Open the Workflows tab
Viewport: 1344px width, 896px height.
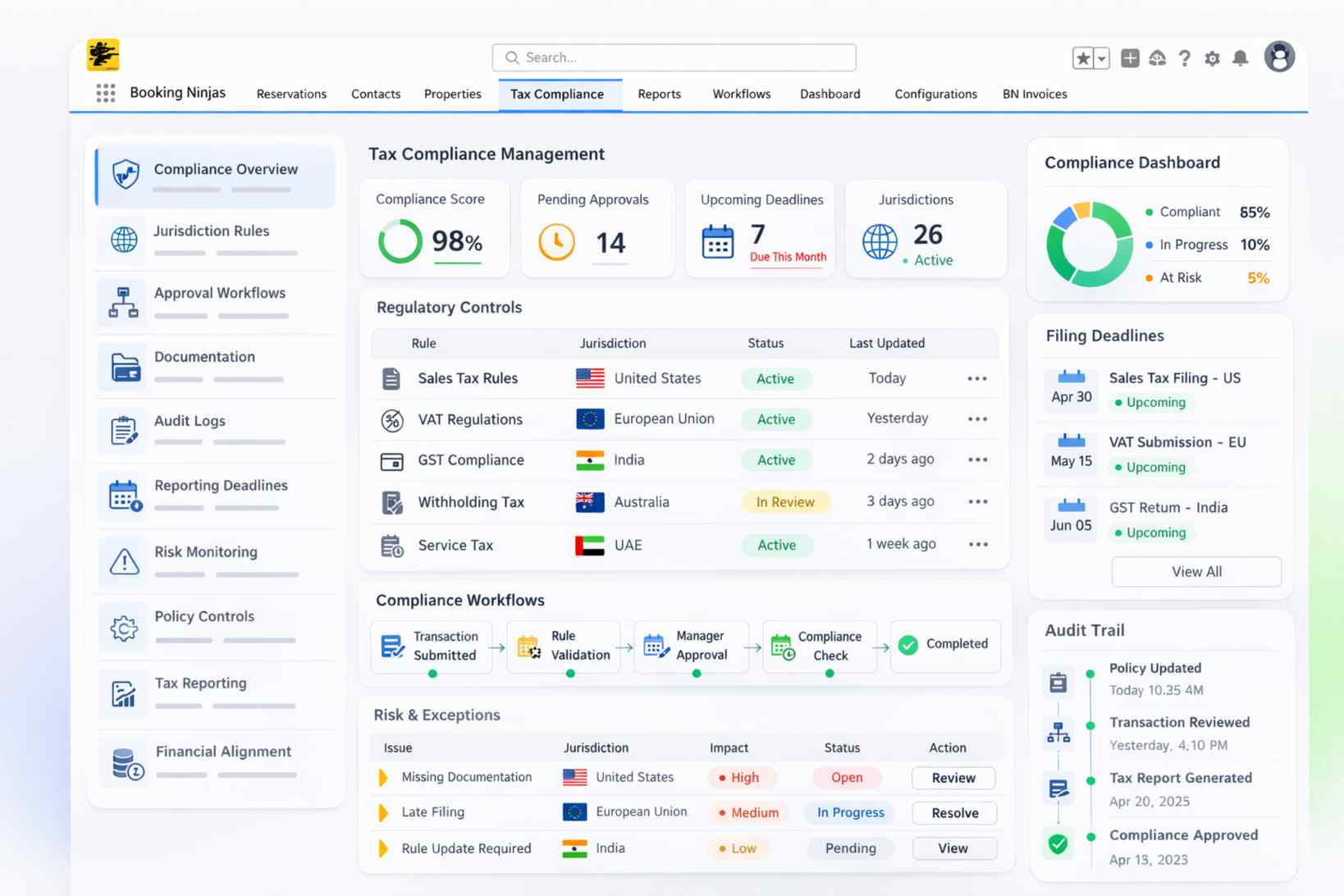coord(741,94)
